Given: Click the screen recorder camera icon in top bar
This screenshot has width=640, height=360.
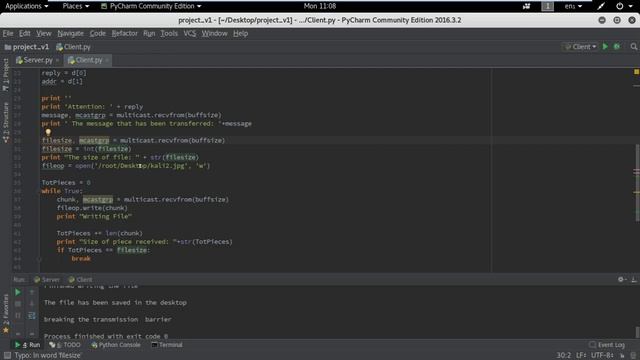Looking at the screenshot, I should click(527, 6).
